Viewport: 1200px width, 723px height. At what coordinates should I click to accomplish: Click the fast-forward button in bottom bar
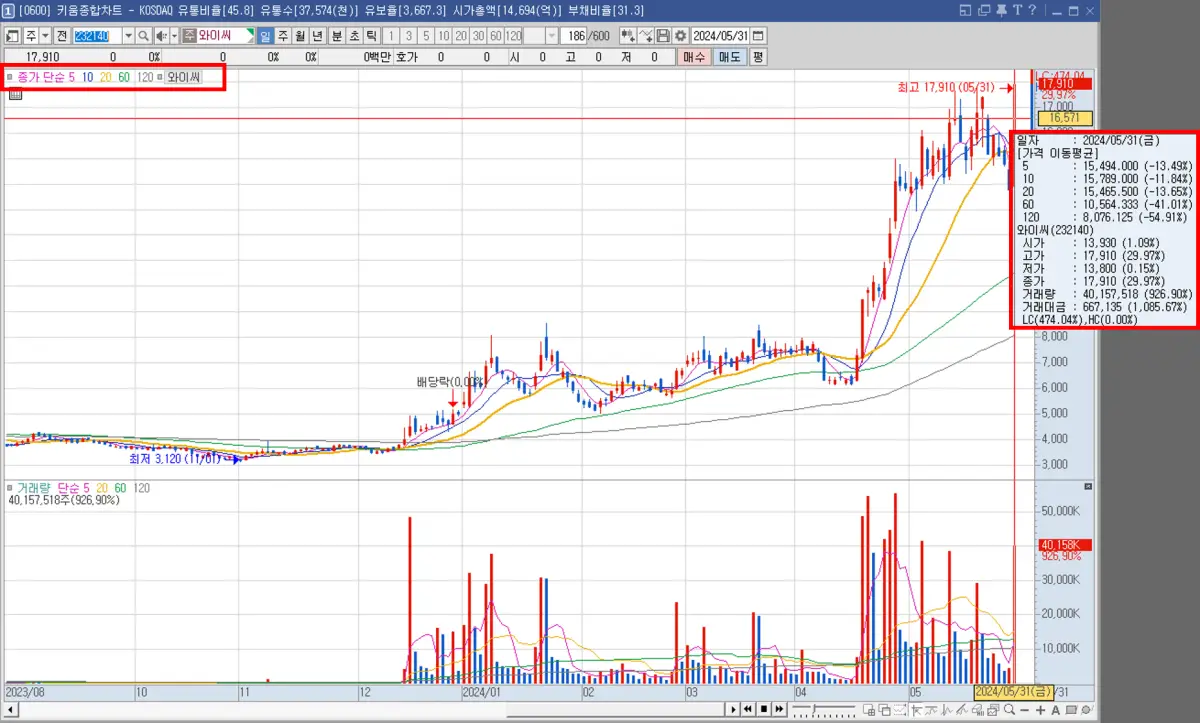(779, 709)
